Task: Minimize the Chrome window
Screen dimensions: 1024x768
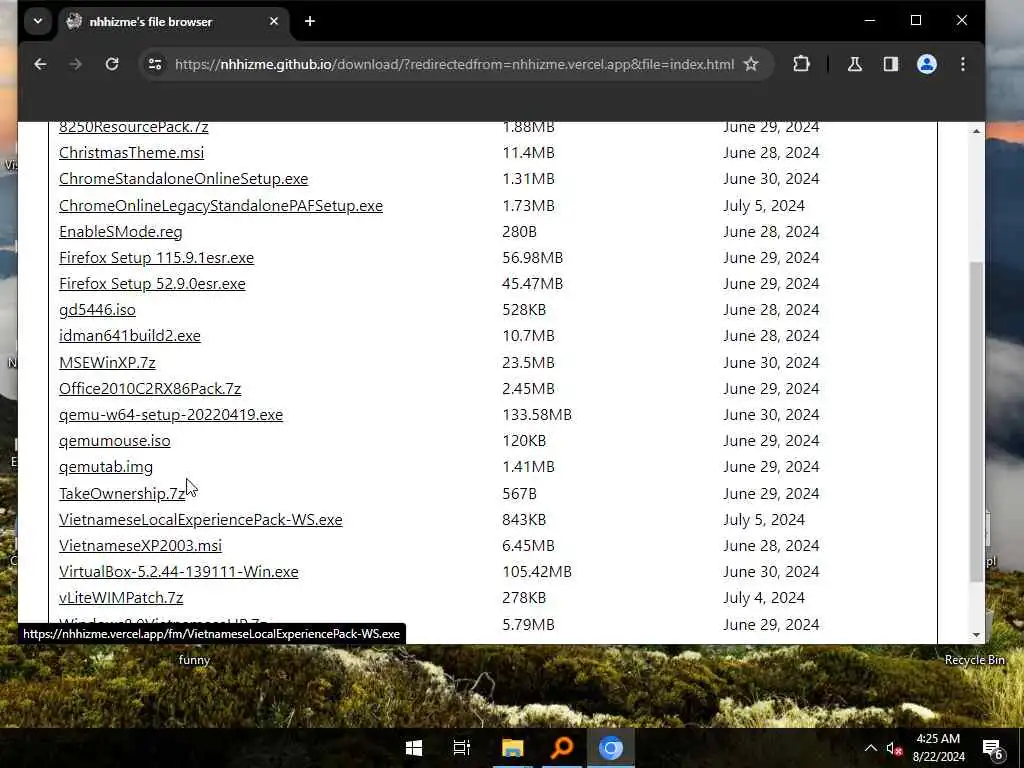Action: 870,21
